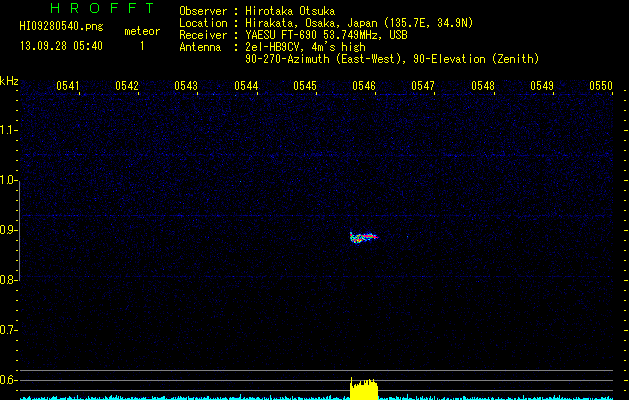Click time marker 0548
This screenshot has width=629, height=400.
coord(483,86)
